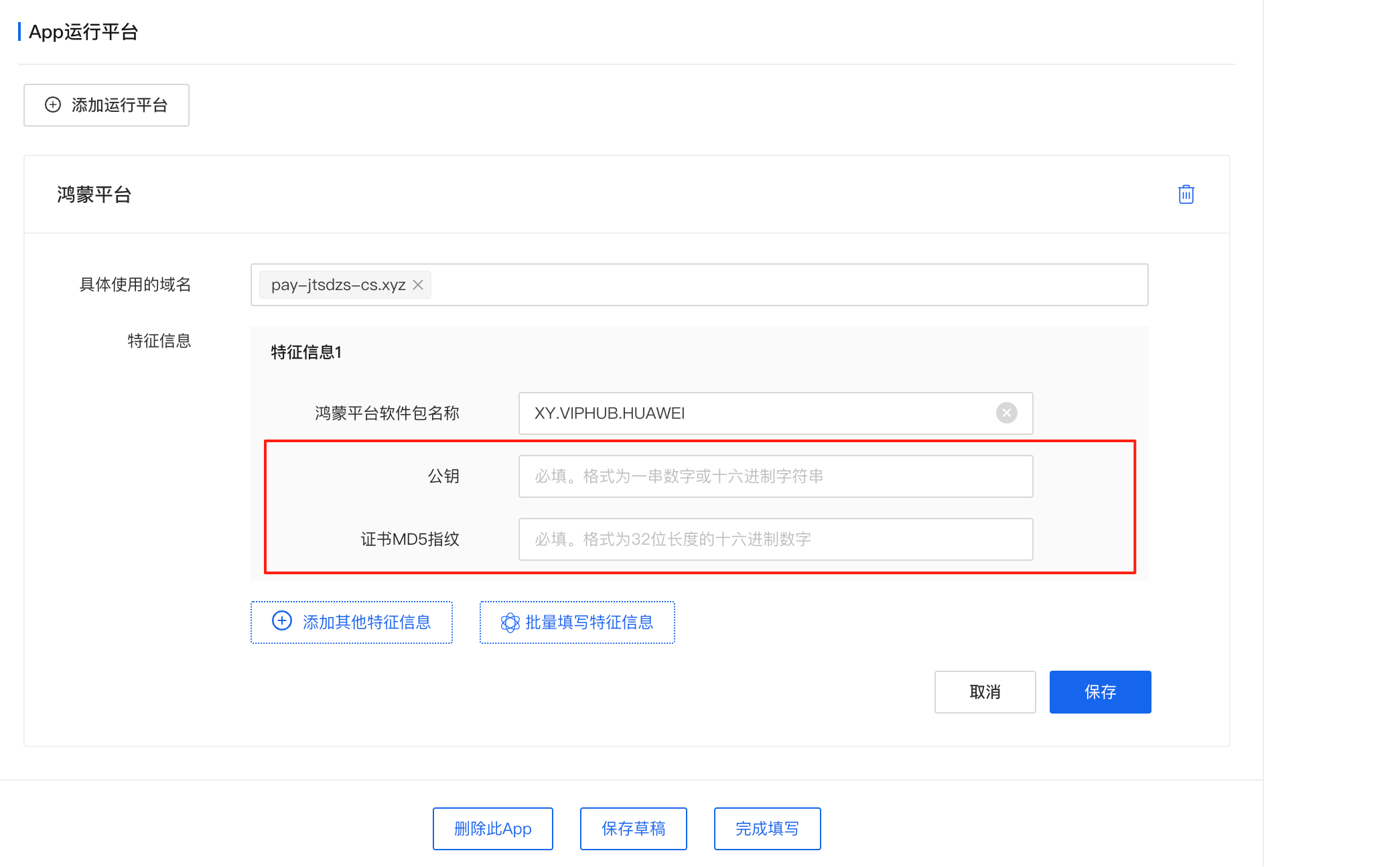This screenshot has width=1400, height=867.
Task: Click the 特征信息1 section header
Action: click(305, 351)
